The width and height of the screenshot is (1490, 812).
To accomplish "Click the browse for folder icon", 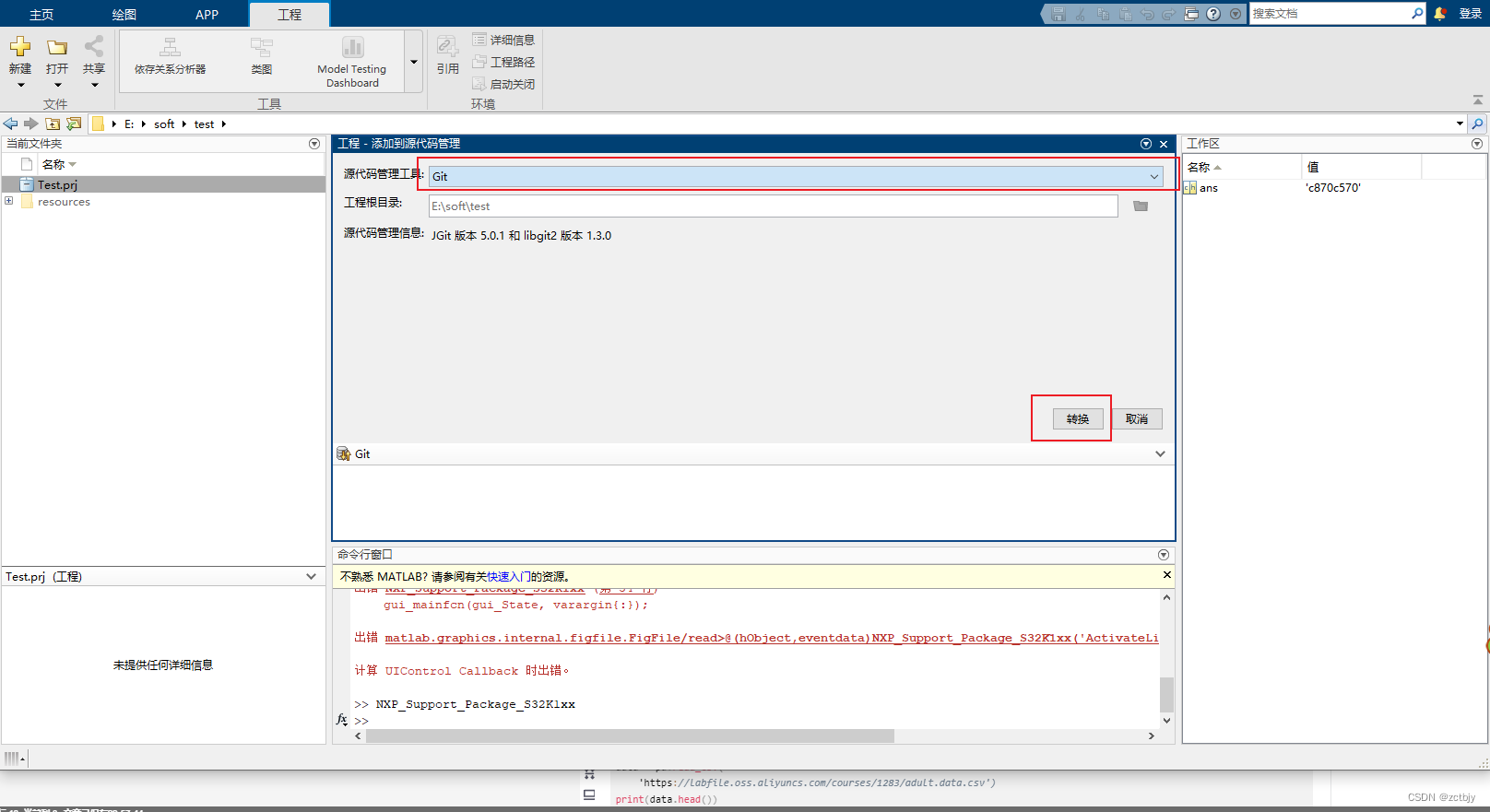I will click(x=74, y=124).
